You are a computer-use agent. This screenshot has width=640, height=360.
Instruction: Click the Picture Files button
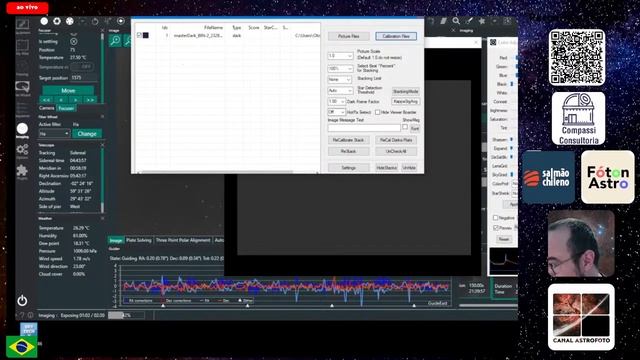[349, 36]
